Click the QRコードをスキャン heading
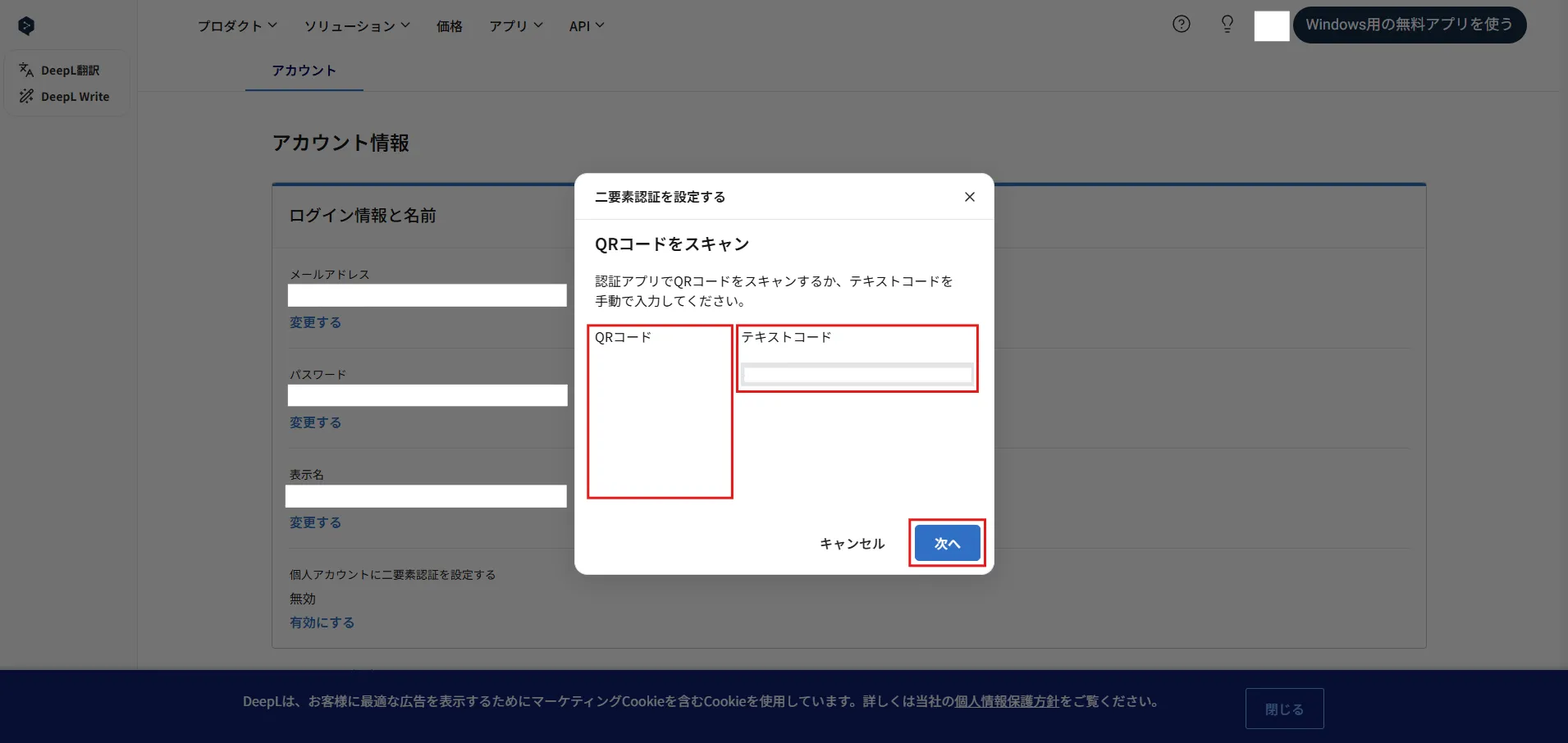 point(672,244)
